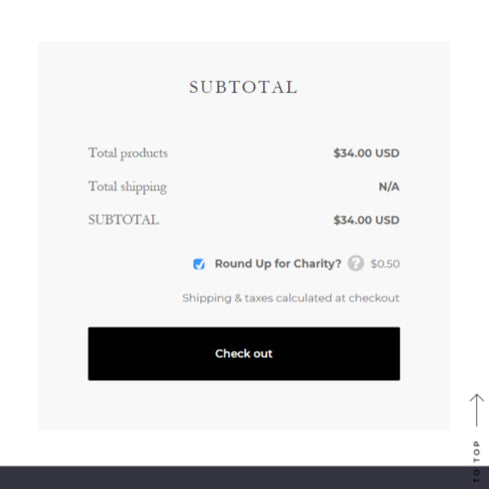Click the Total products label
Viewport: 489px width, 489px height.
128,153
